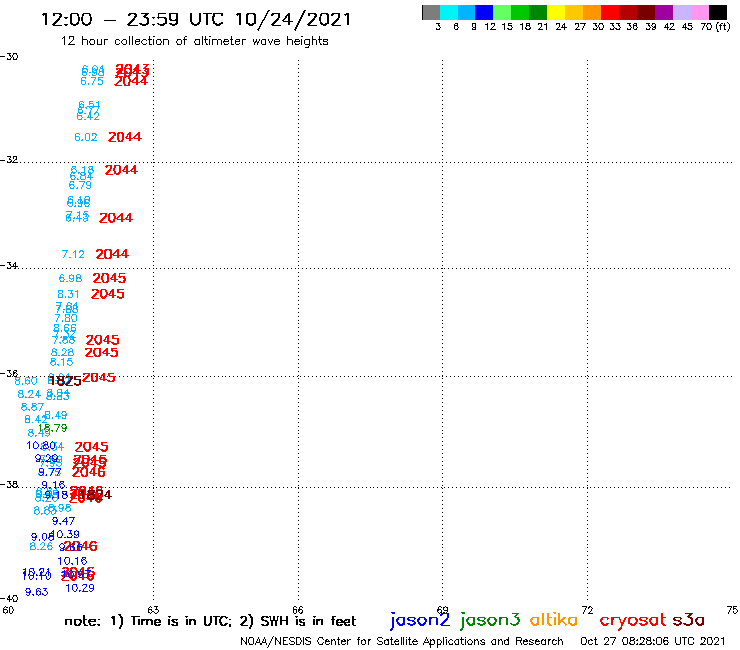Click the '-34' latitude axis label
Viewport: 740px width, 650px height.
(9, 266)
